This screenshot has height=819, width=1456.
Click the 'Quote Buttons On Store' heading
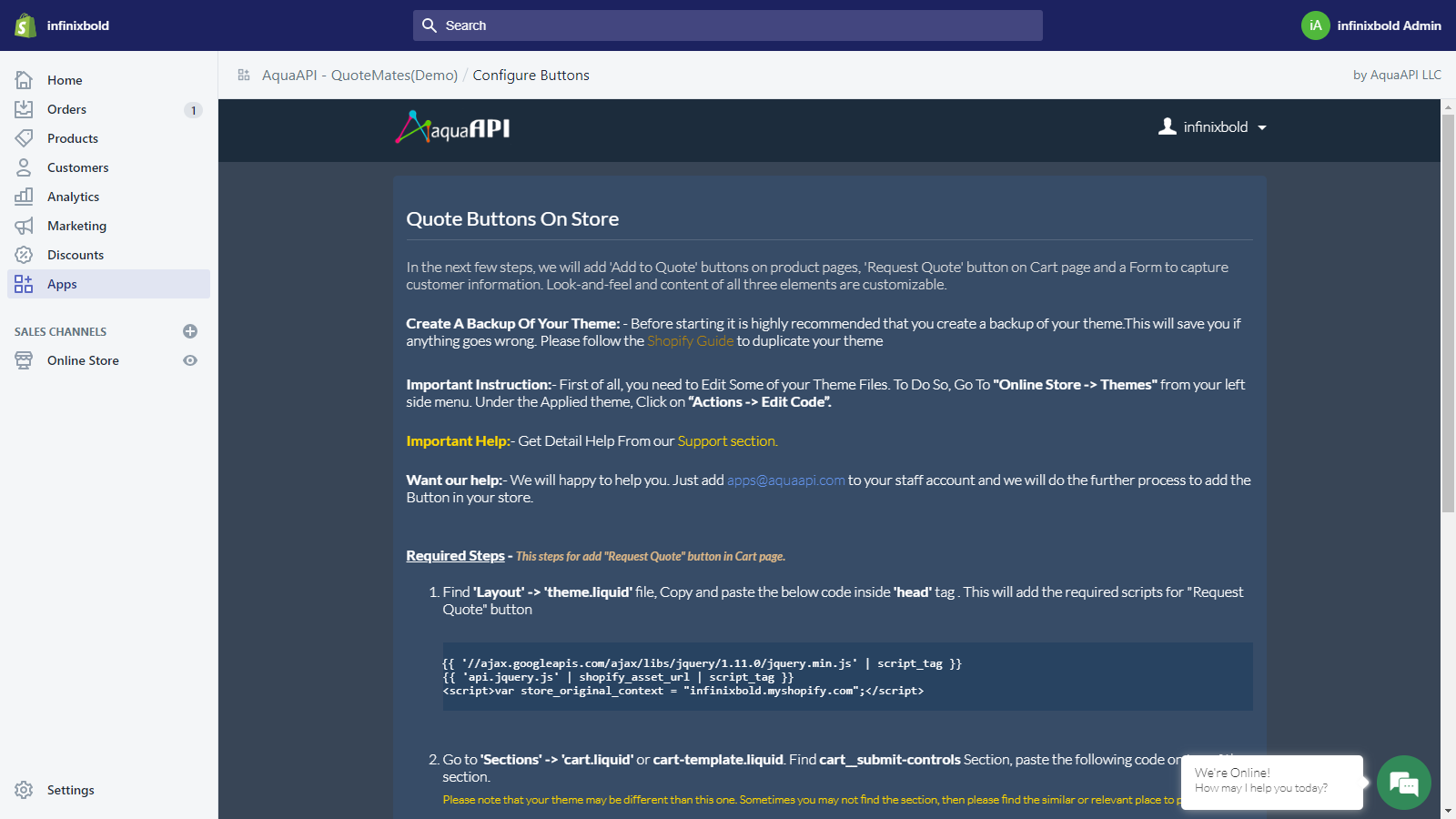coord(512,219)
